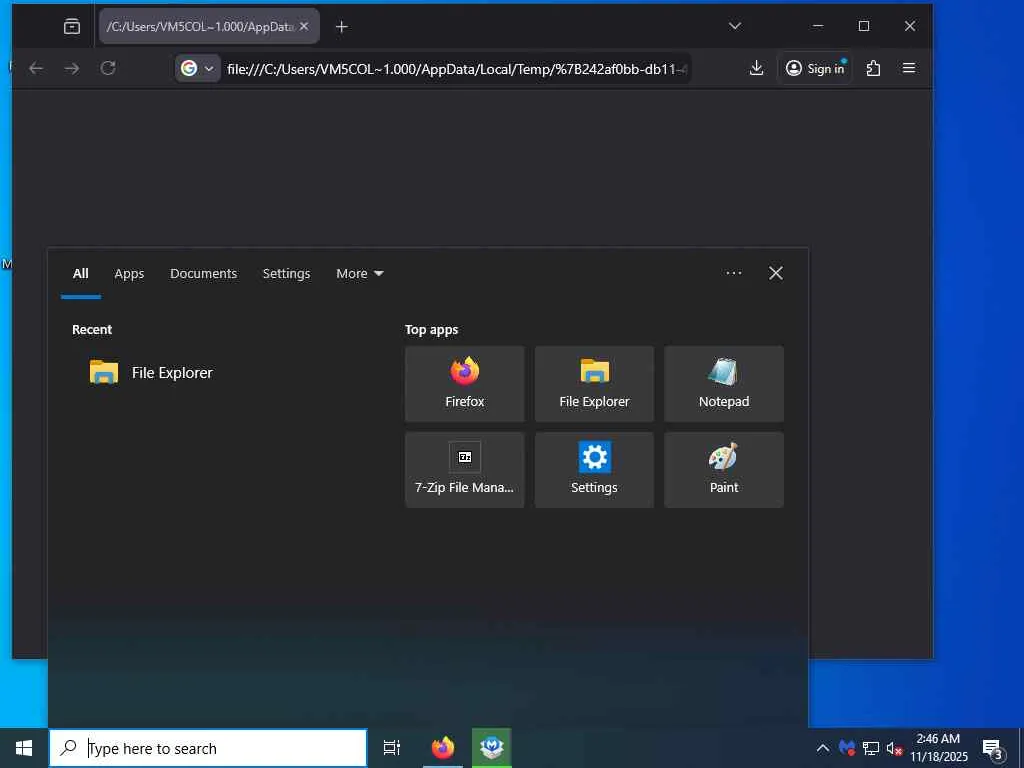Open Malwarebytes installer taskbar icon
This screenshot has height=768, width=1024.
point(491,748)
